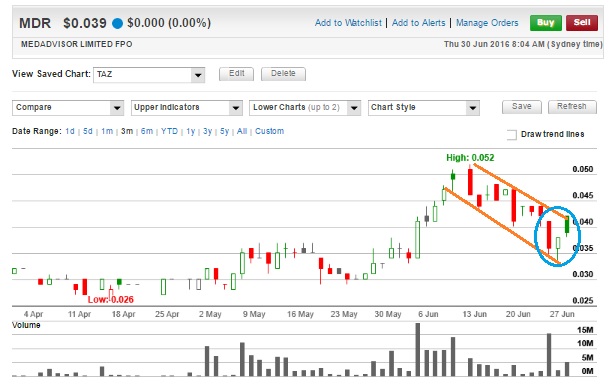Click the Delete saved chart button
Viewport: 616px width, 386px height.
(x=283, y=74)
